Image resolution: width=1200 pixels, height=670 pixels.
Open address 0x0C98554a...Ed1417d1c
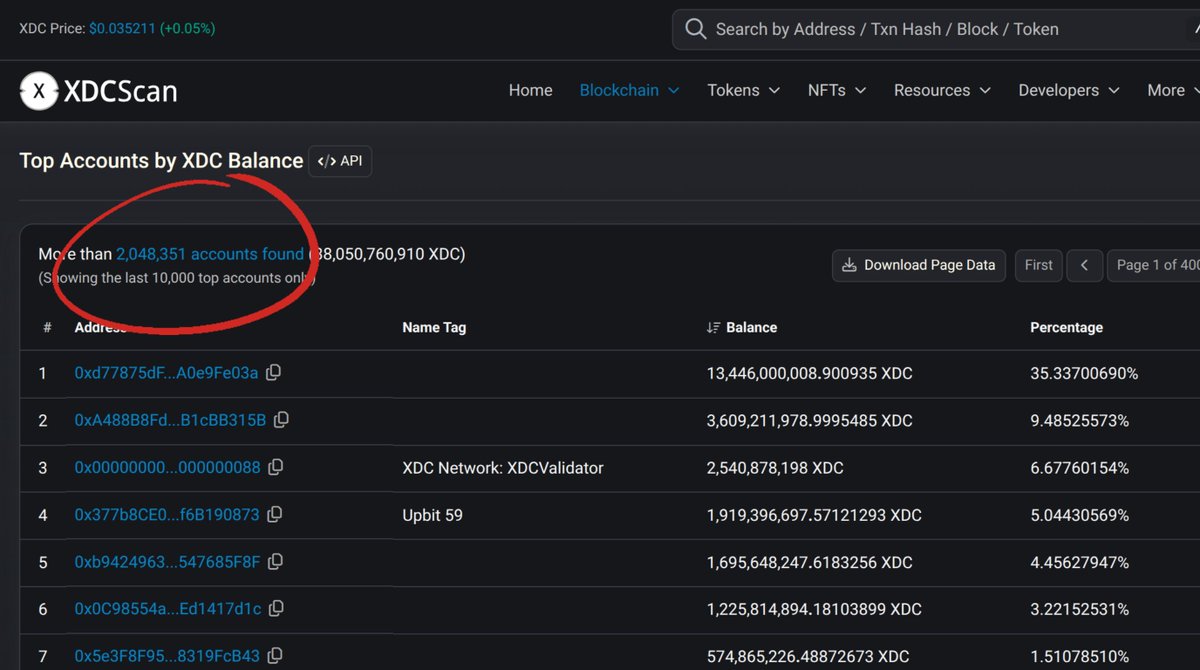pyautogui.click(x=167, y=609)
